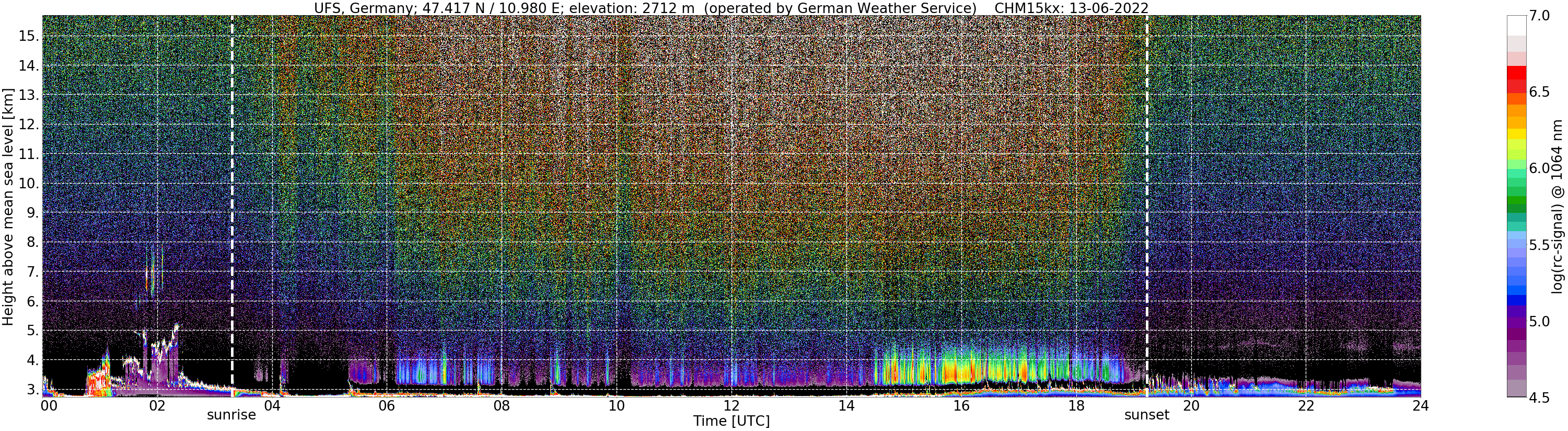This screenshot has height=431, width=1568.
Task: Click the '7.0' colorbar tick value
Action: pos(1538,16)
